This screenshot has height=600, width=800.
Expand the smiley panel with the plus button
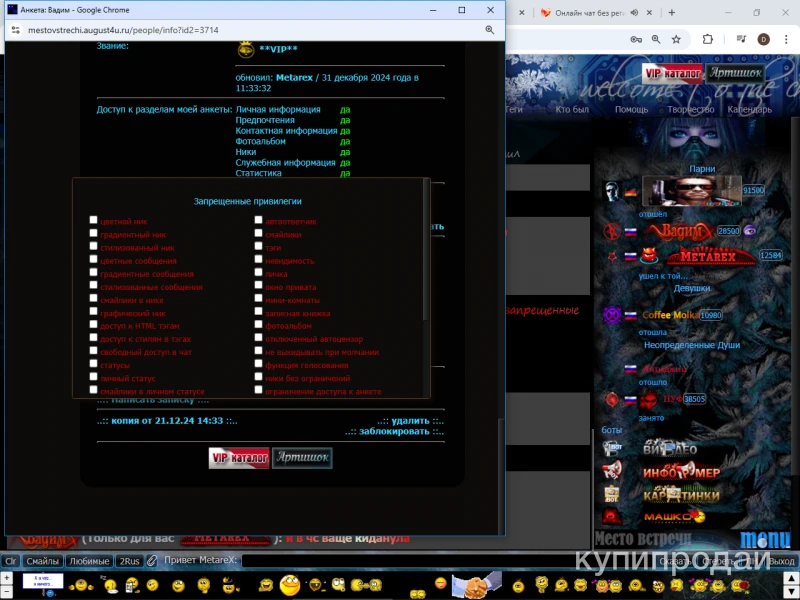pyautogui.click(x=6, y=578)
